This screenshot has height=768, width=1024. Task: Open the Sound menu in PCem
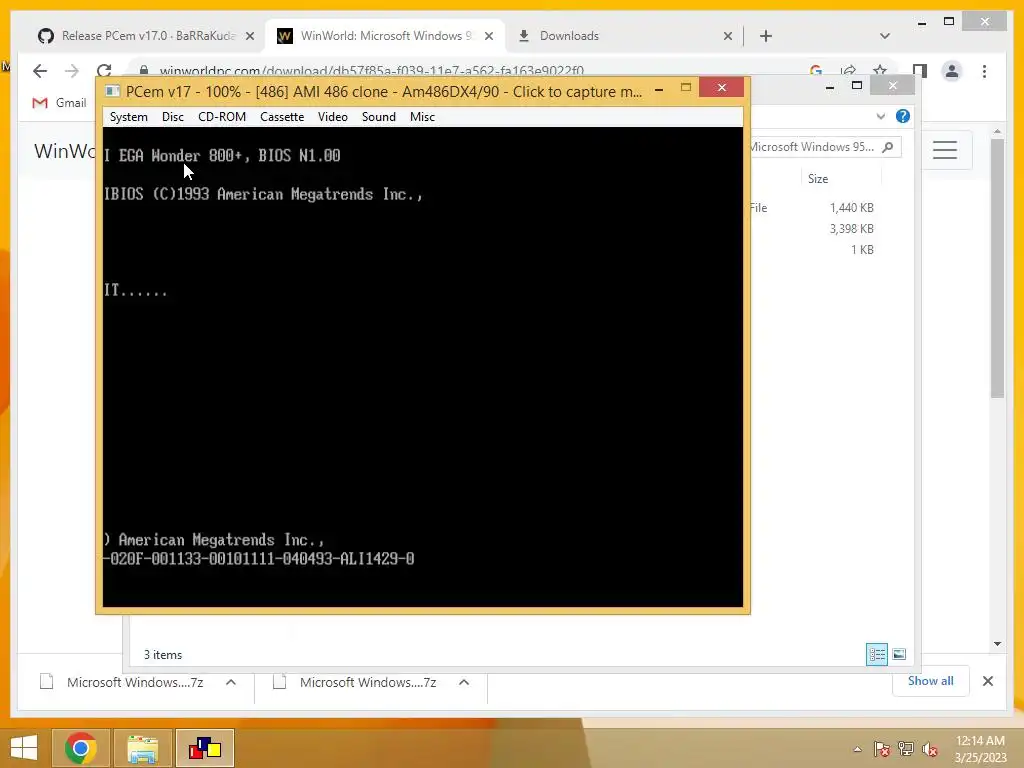[379, 117]
